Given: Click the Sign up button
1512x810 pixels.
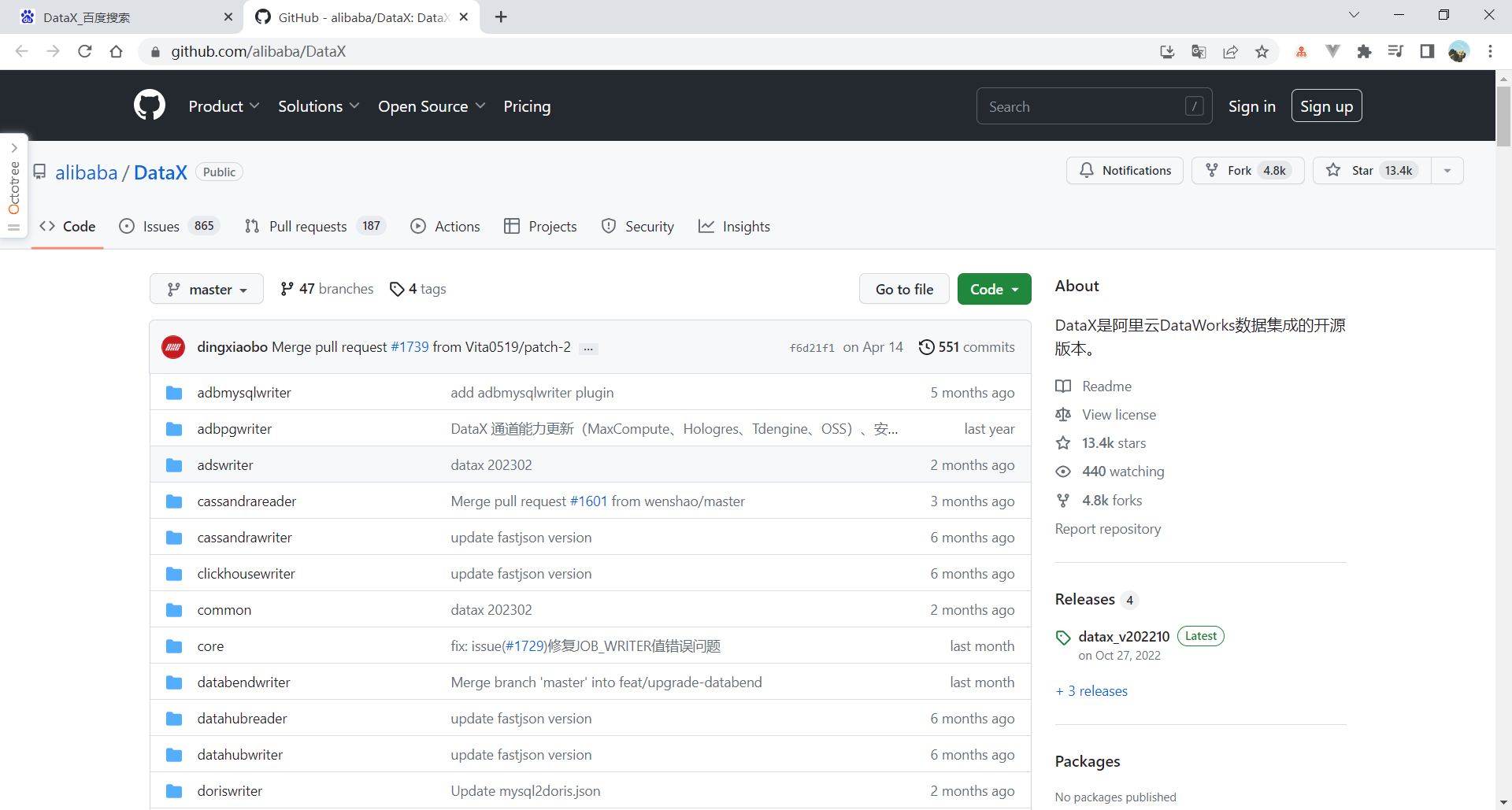Looking at the screenshot, I should tap(1326, 106).
